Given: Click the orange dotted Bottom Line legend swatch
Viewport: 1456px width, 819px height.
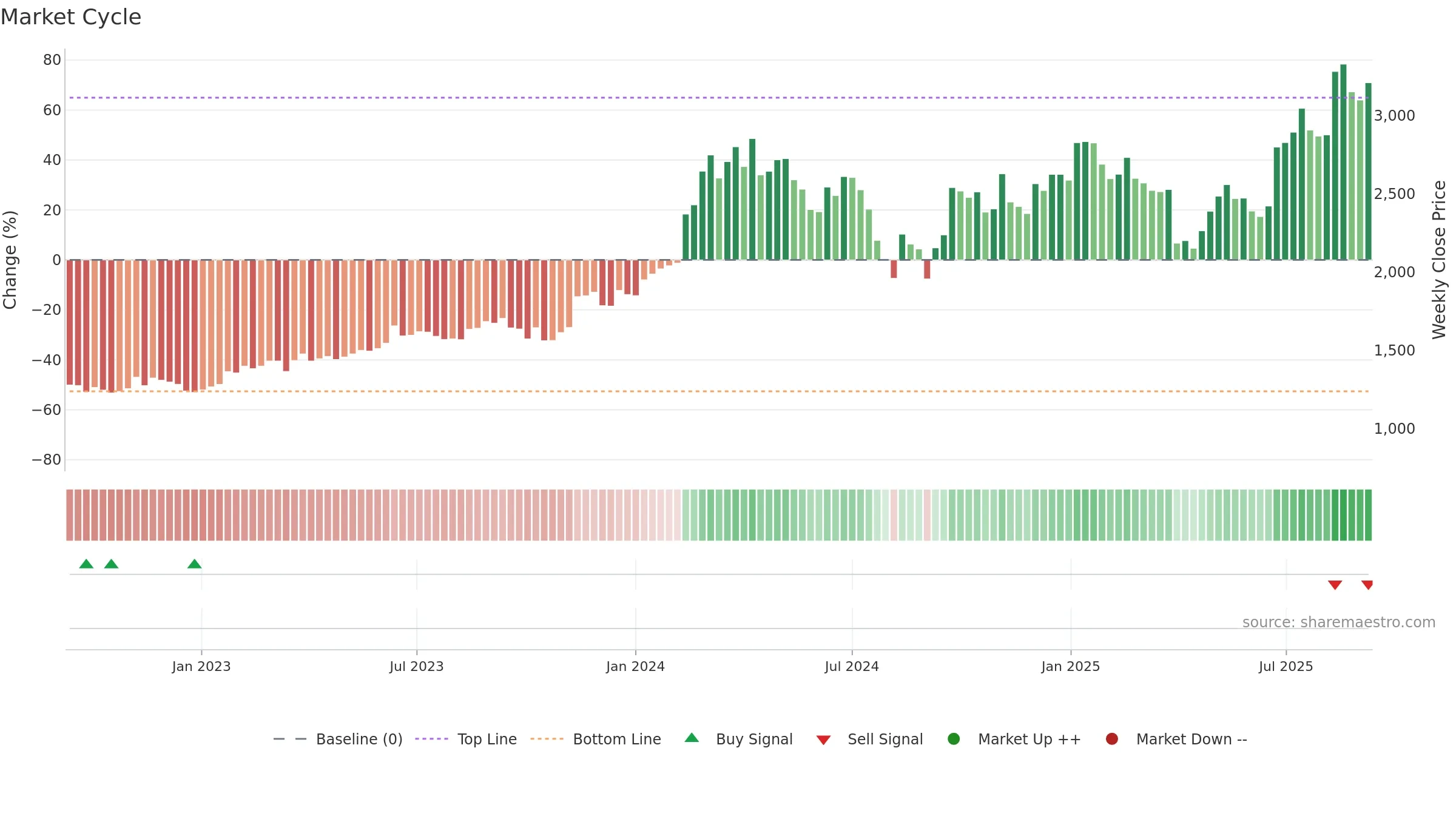Looking at the screenshot, I should pos(547,739).
